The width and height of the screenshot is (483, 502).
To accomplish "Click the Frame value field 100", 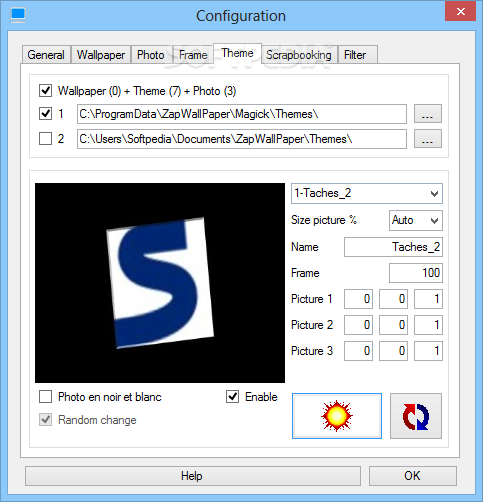I will [416, 273].
